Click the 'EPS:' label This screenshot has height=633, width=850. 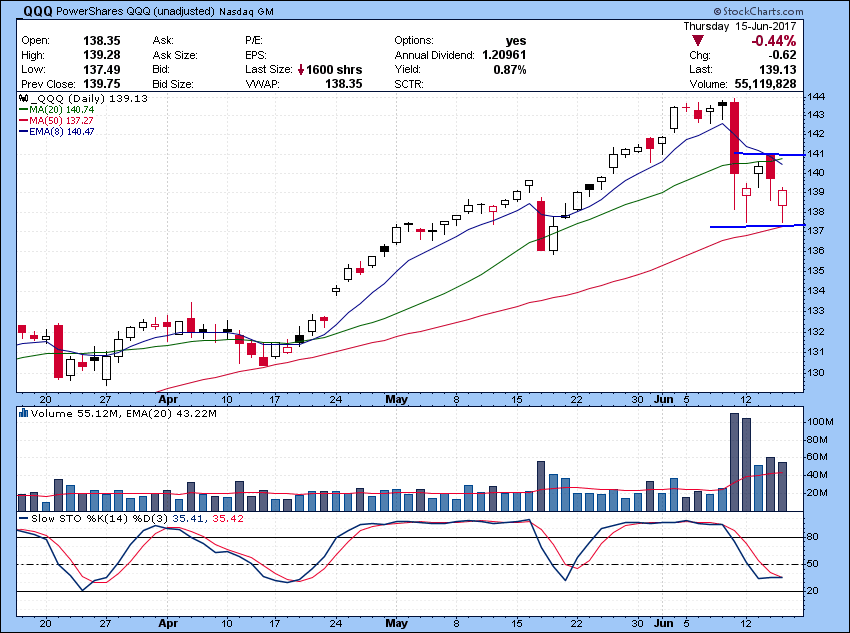pyautogui.click(x=256, y=55)
